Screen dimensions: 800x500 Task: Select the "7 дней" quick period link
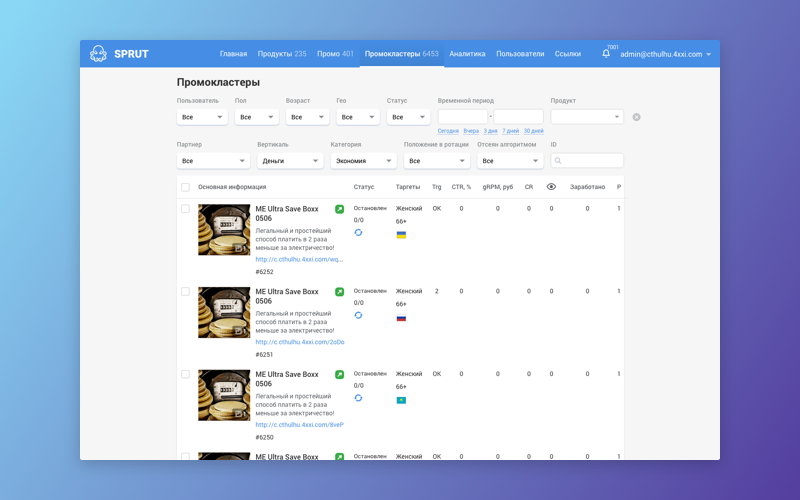[x=510, y=131]
